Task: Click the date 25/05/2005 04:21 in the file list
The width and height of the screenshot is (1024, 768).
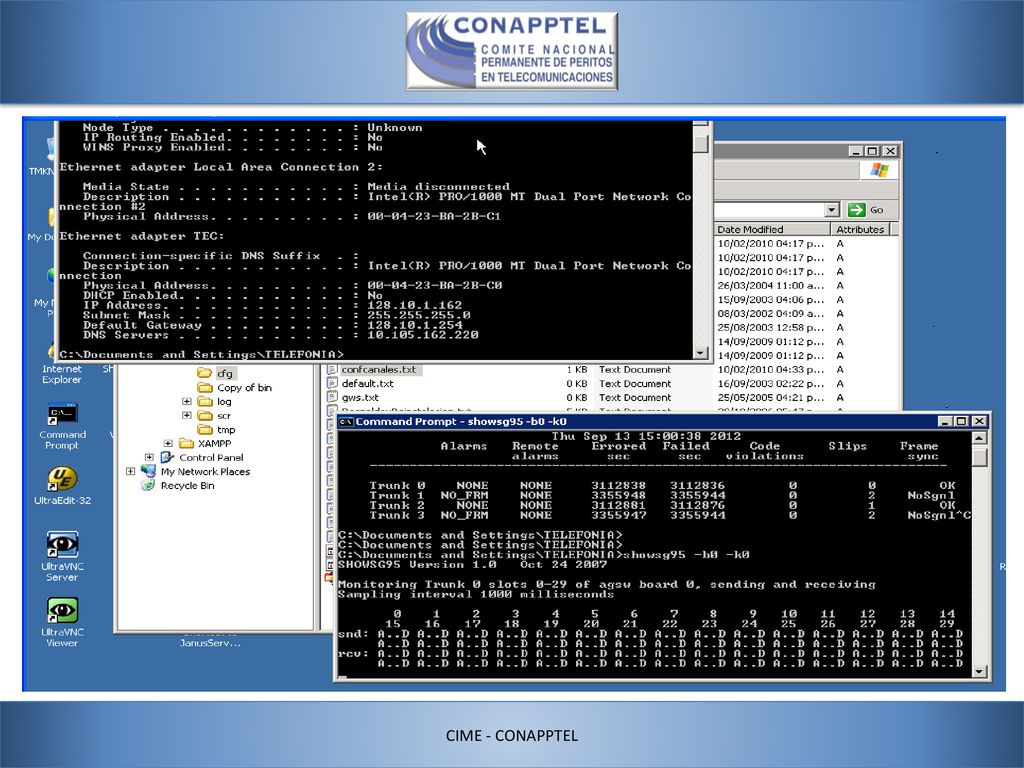Action: point(771,398)
